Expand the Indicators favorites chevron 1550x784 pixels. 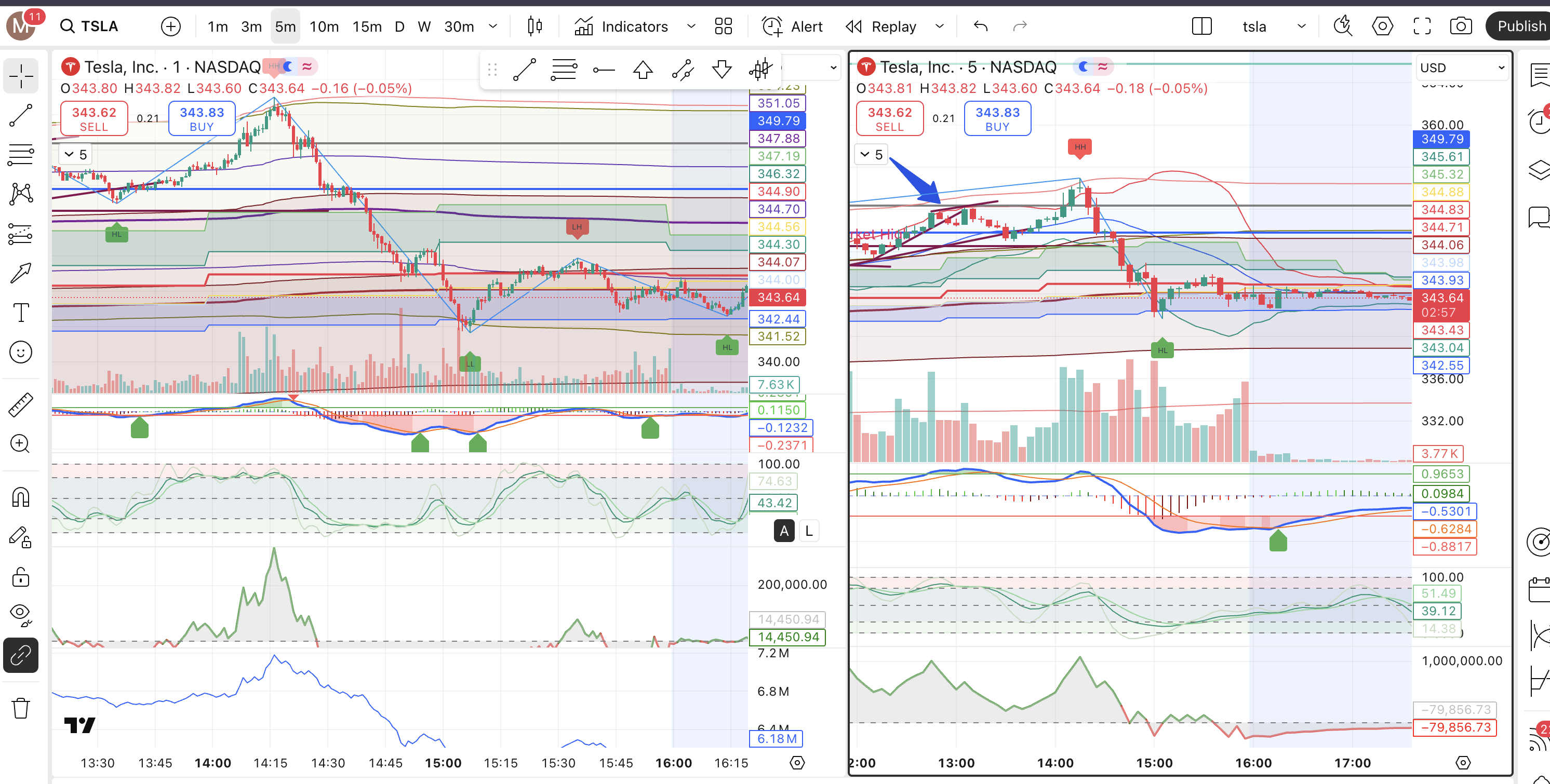tap(691, 26)
